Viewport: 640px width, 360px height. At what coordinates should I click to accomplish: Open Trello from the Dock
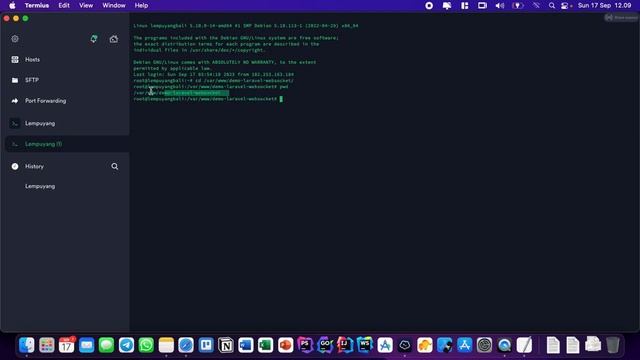206,345
